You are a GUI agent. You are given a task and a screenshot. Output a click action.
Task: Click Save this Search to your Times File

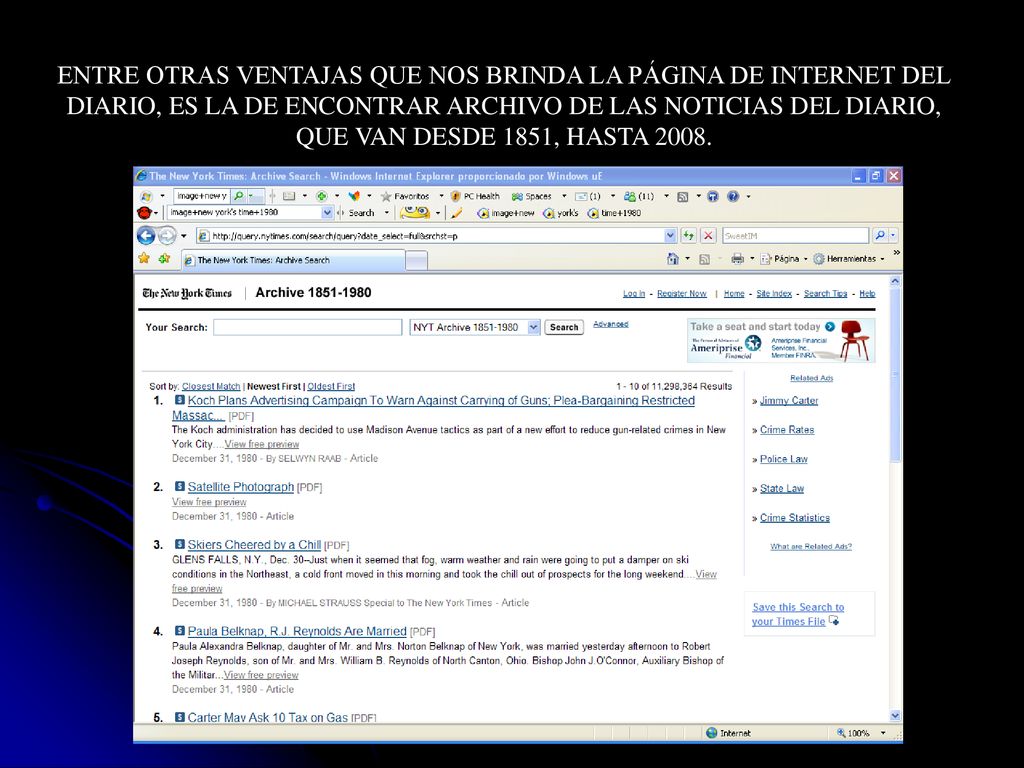(x=797, y=614)
